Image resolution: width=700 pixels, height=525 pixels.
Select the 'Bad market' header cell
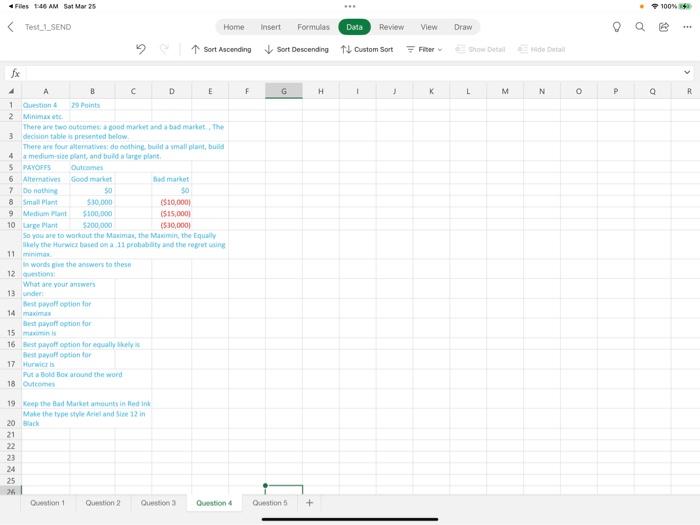coord(171,179)
